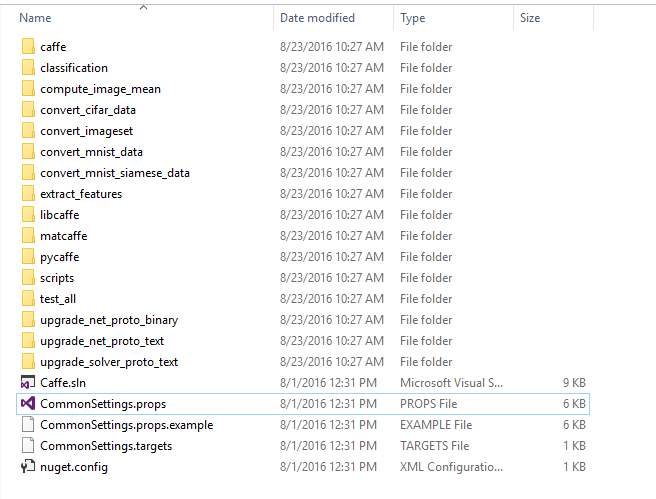Image resolution: width=656 pixels, height=499 pixels.
Task: Click the Caffe.sln Visual Studio solution icon
Action: pyautogui.click(x=28, y=382)
